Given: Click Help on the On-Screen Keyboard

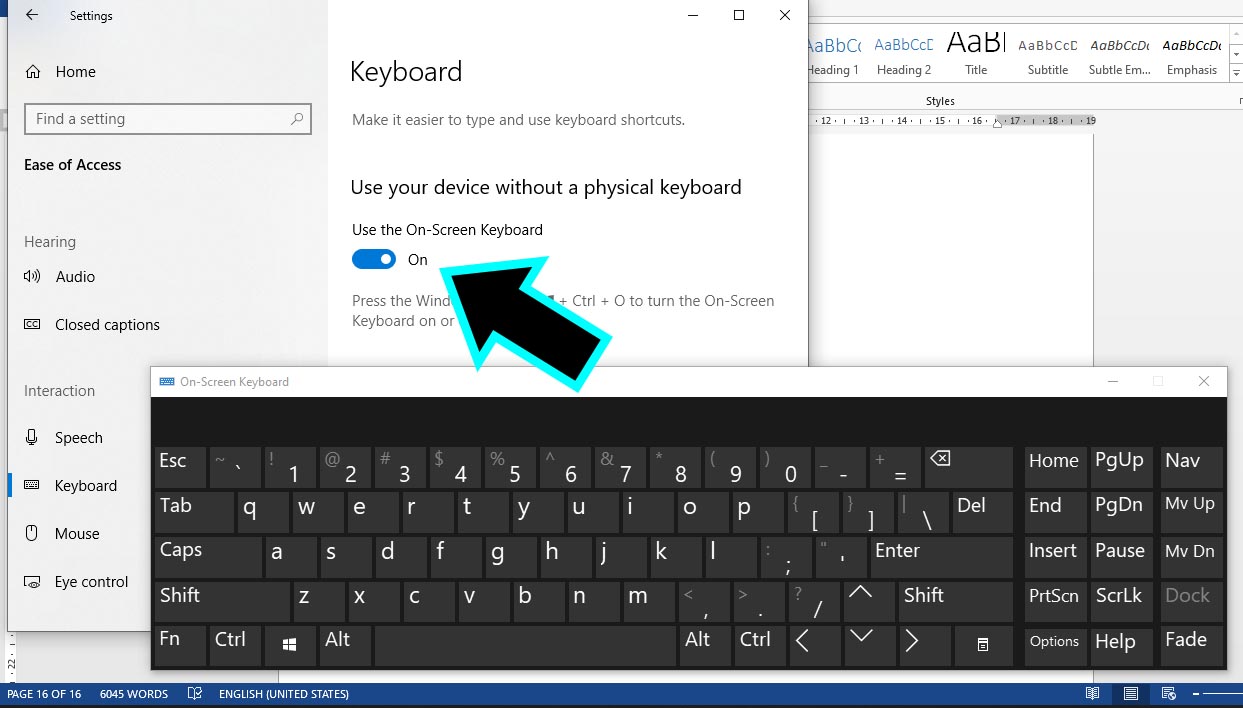Looking at the screenshot, I should [x=1121, y=646].
